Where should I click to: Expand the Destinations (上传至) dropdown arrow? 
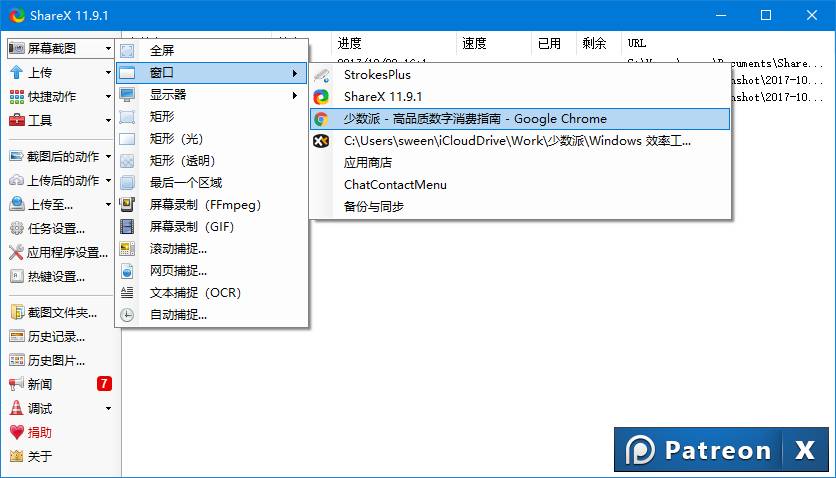click(x=108, y=205)
